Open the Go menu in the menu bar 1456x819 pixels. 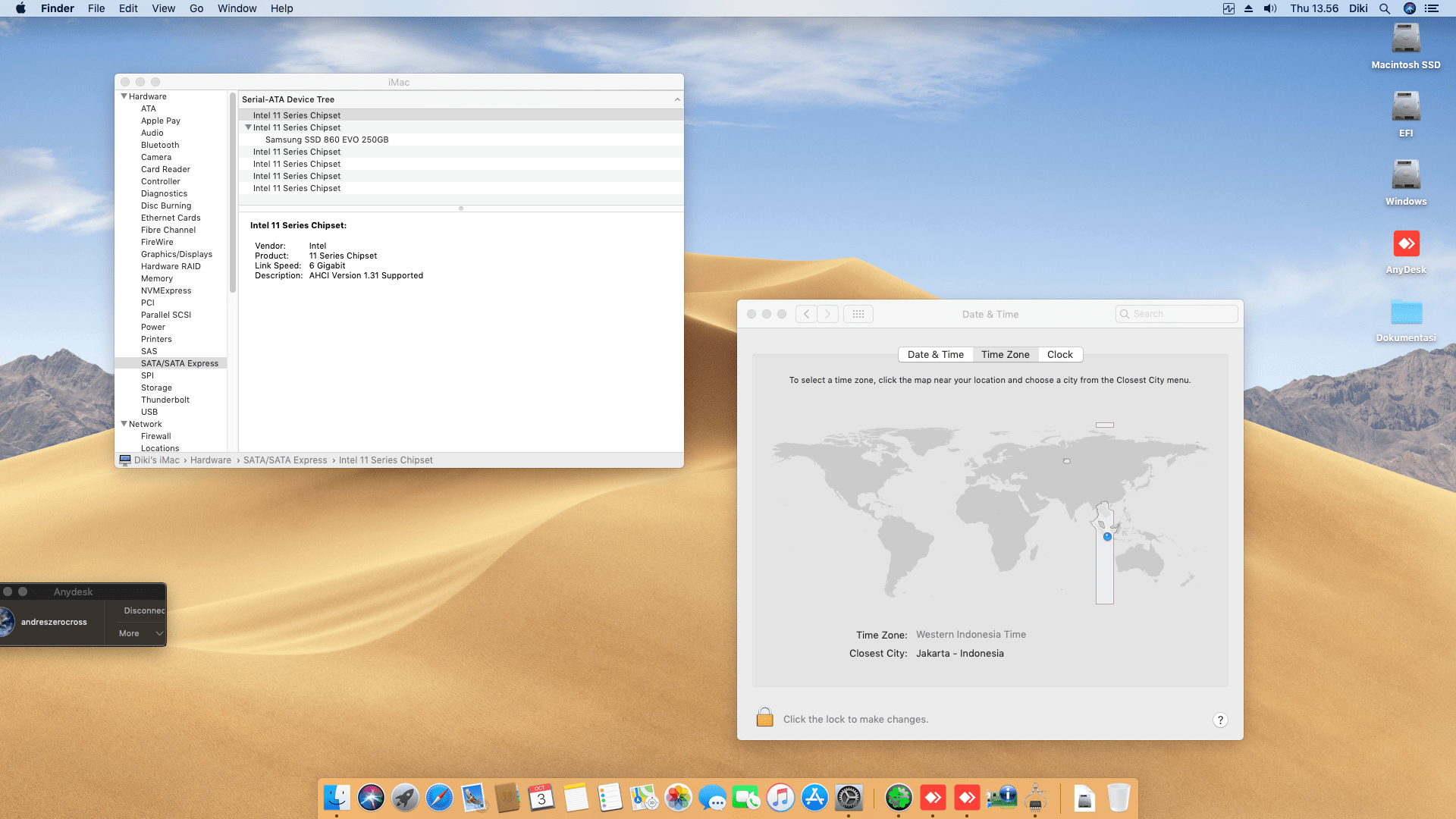click(x=196, y=8)
